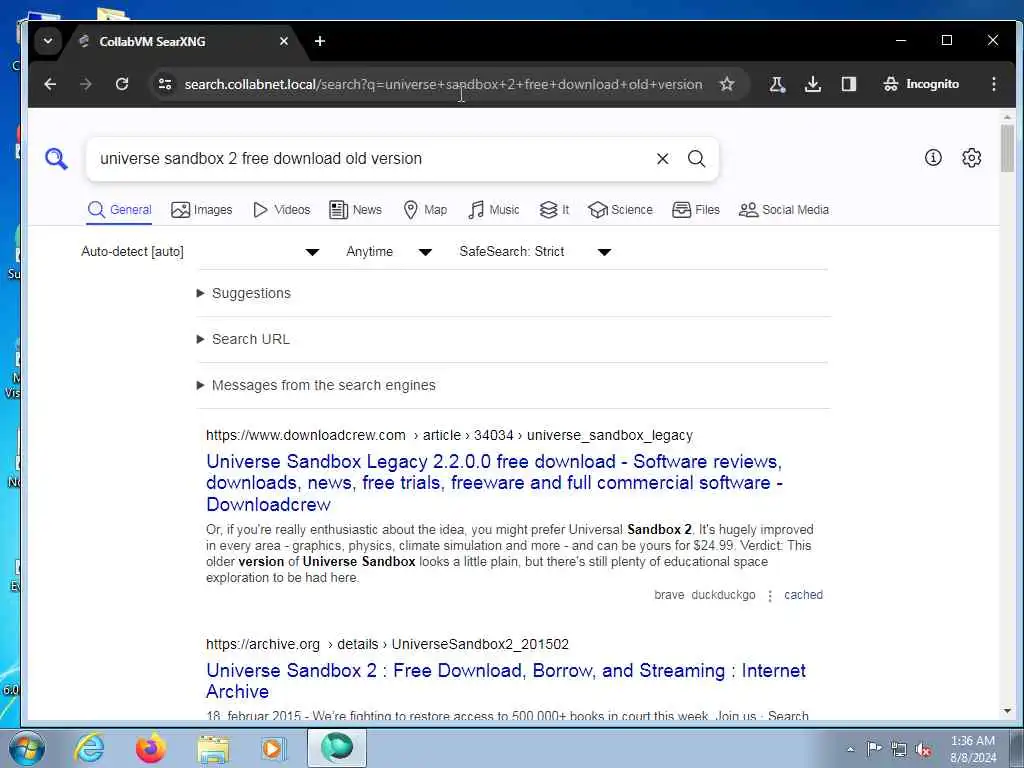This screenshot has height=768, width=1024.
Task: Click the page vertical scrollbar thumb
Action: (x=1007, y=148)
